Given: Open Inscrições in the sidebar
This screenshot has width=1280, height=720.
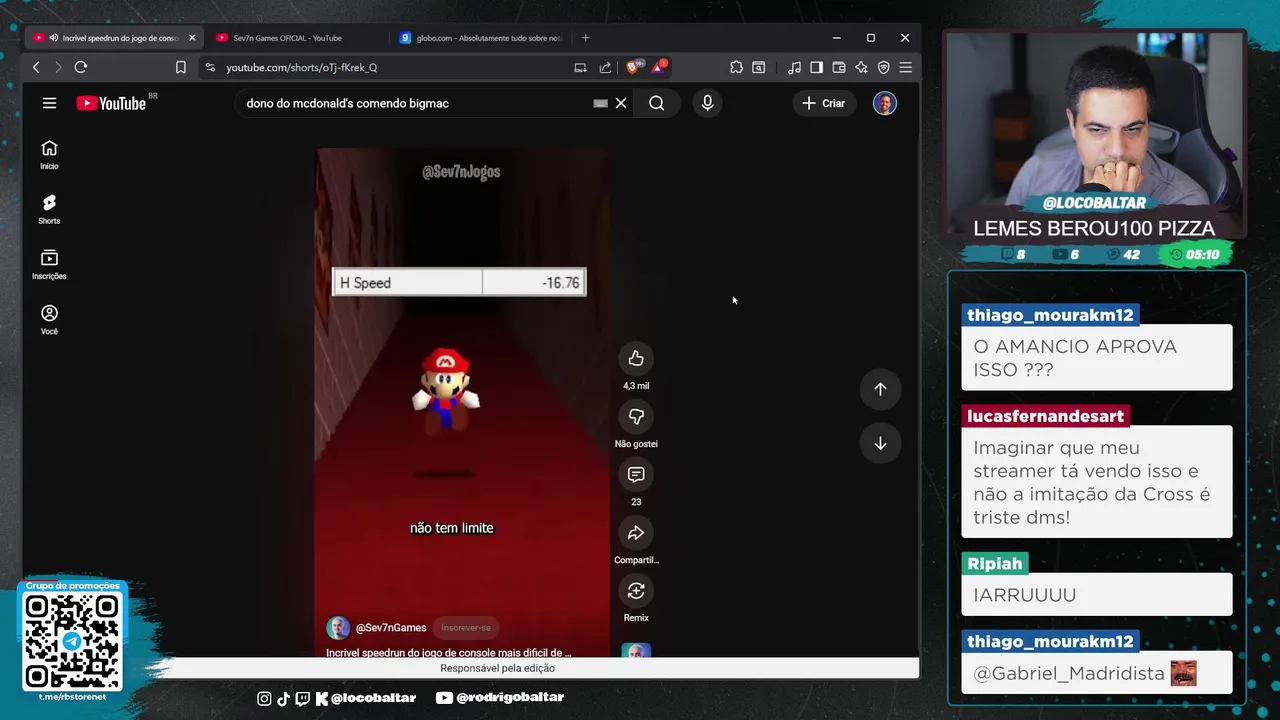Looking at the screenshot, I should [49, 265].
